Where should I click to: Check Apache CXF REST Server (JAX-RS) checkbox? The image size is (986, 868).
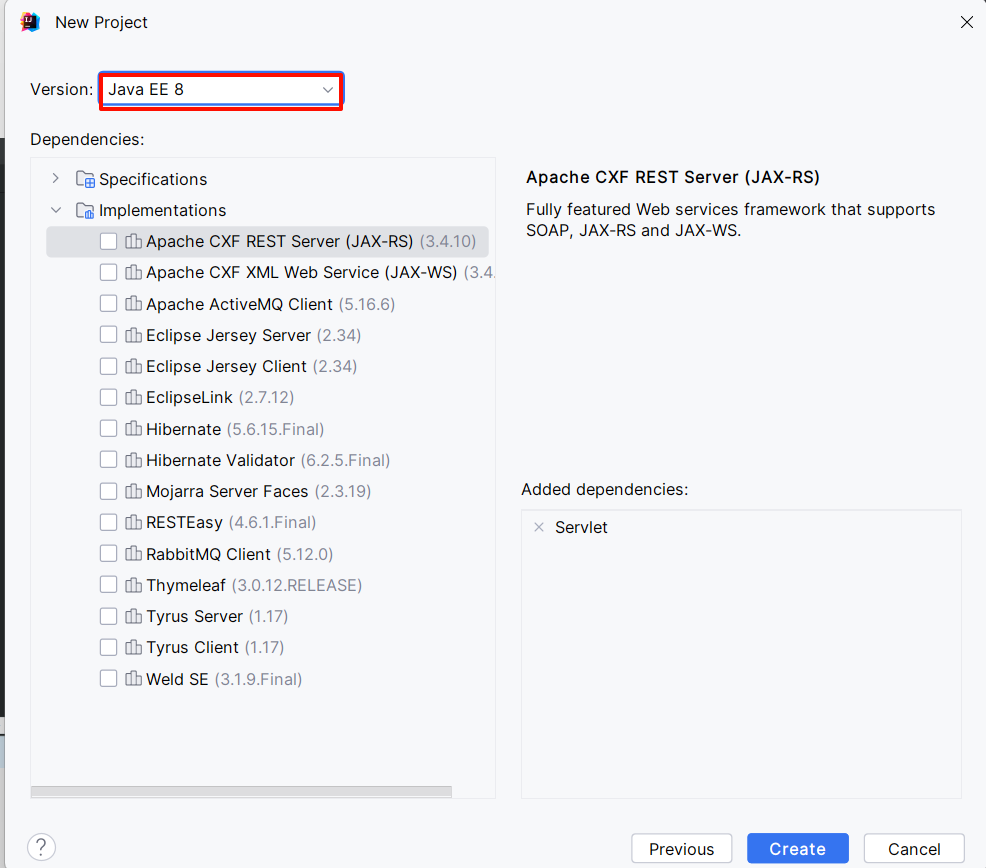pos(108,242)
